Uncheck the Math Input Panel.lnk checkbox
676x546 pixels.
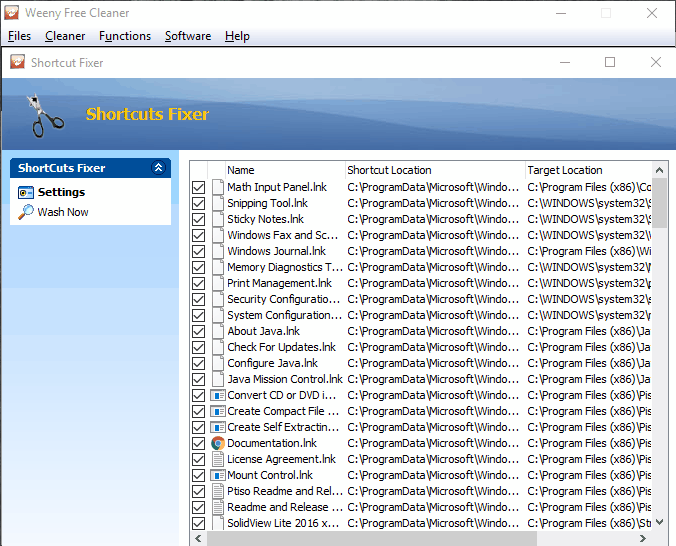[x=198, y=187]
